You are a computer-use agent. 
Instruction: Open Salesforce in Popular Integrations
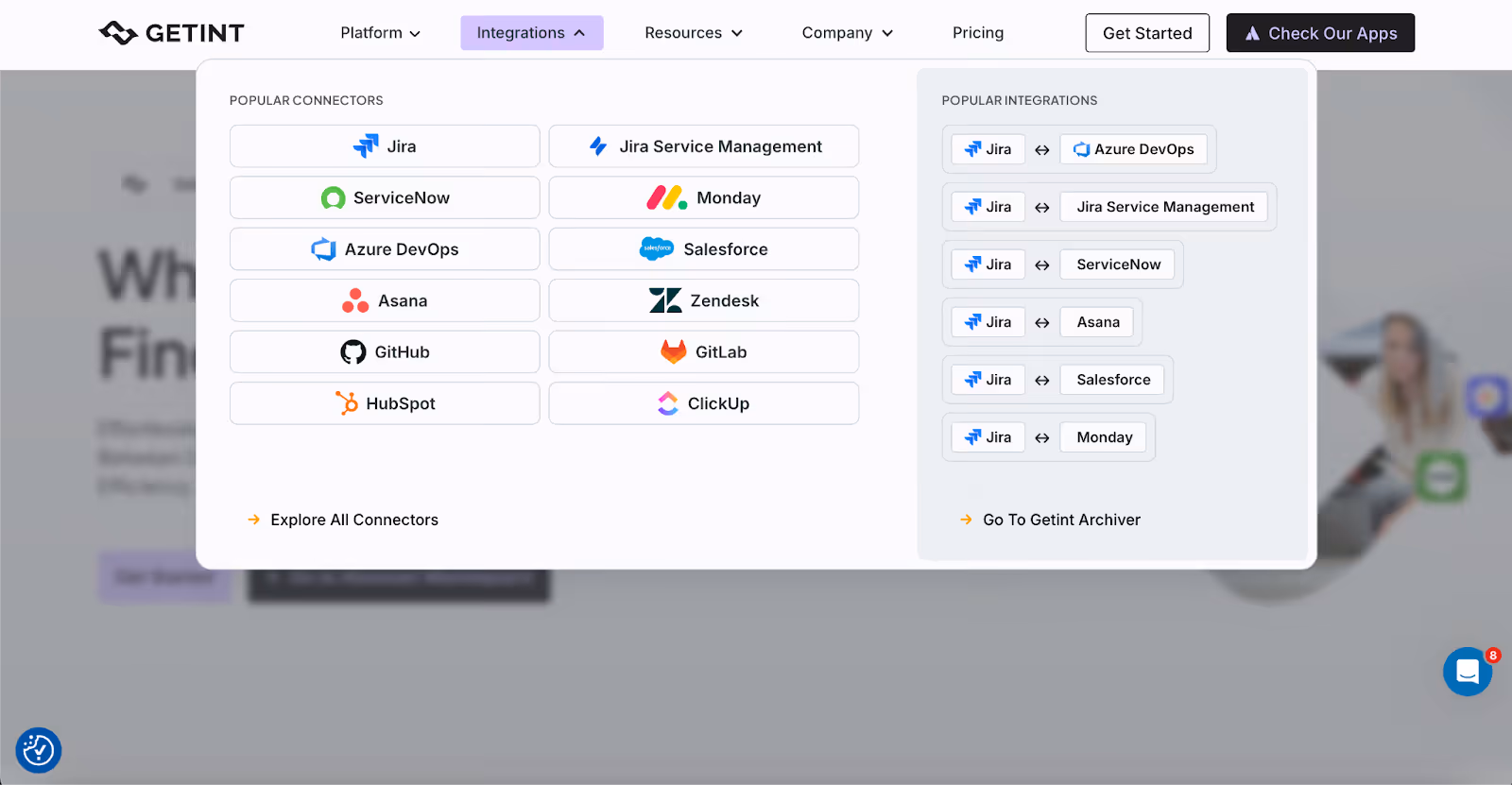tap(1112, 380)
